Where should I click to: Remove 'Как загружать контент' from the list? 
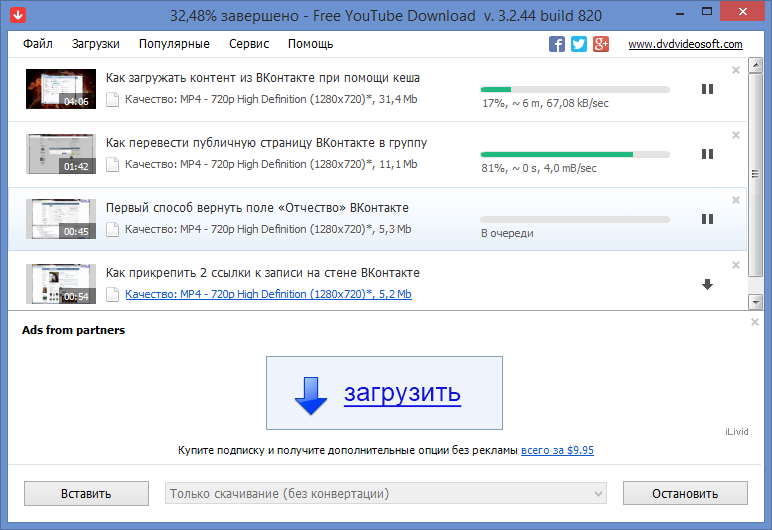coord(736,70)
